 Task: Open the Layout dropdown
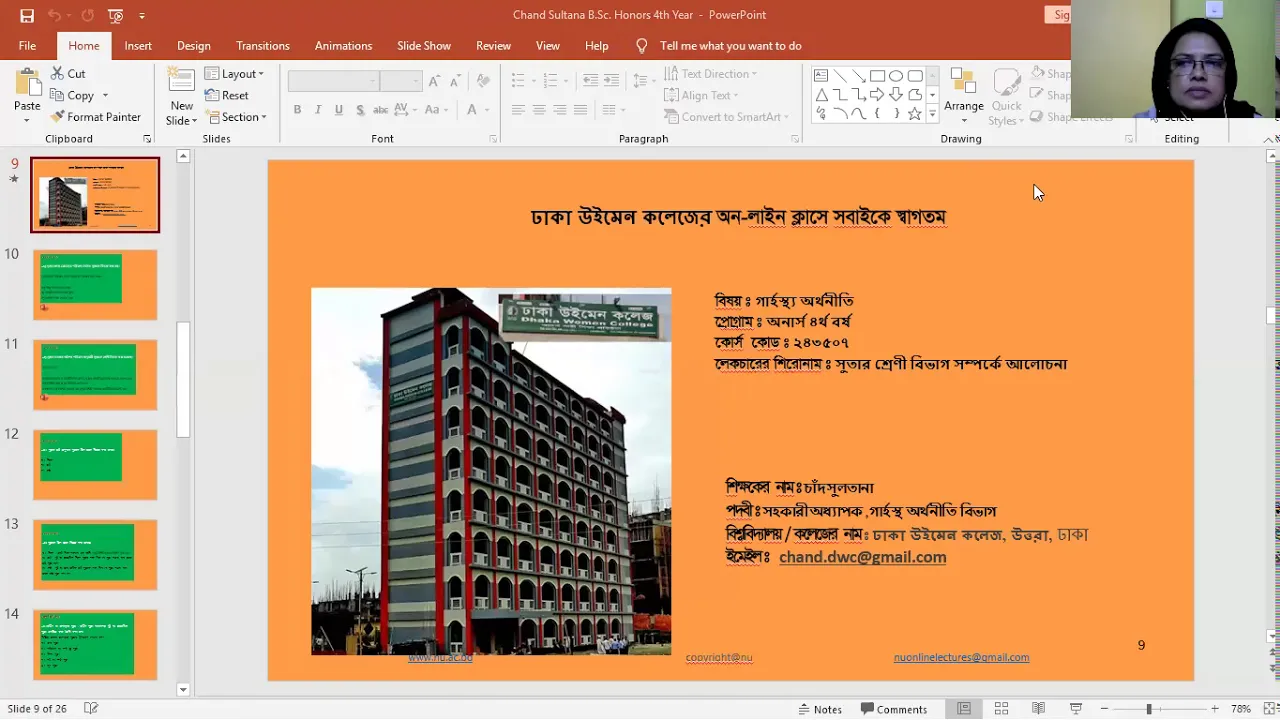click(235, 74)
